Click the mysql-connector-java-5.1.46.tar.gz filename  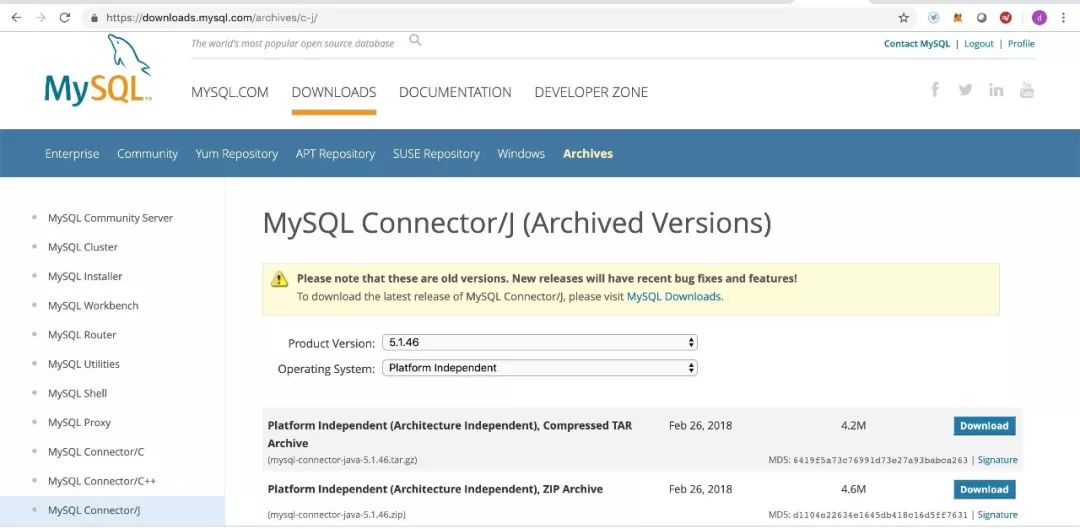(342, 459)
